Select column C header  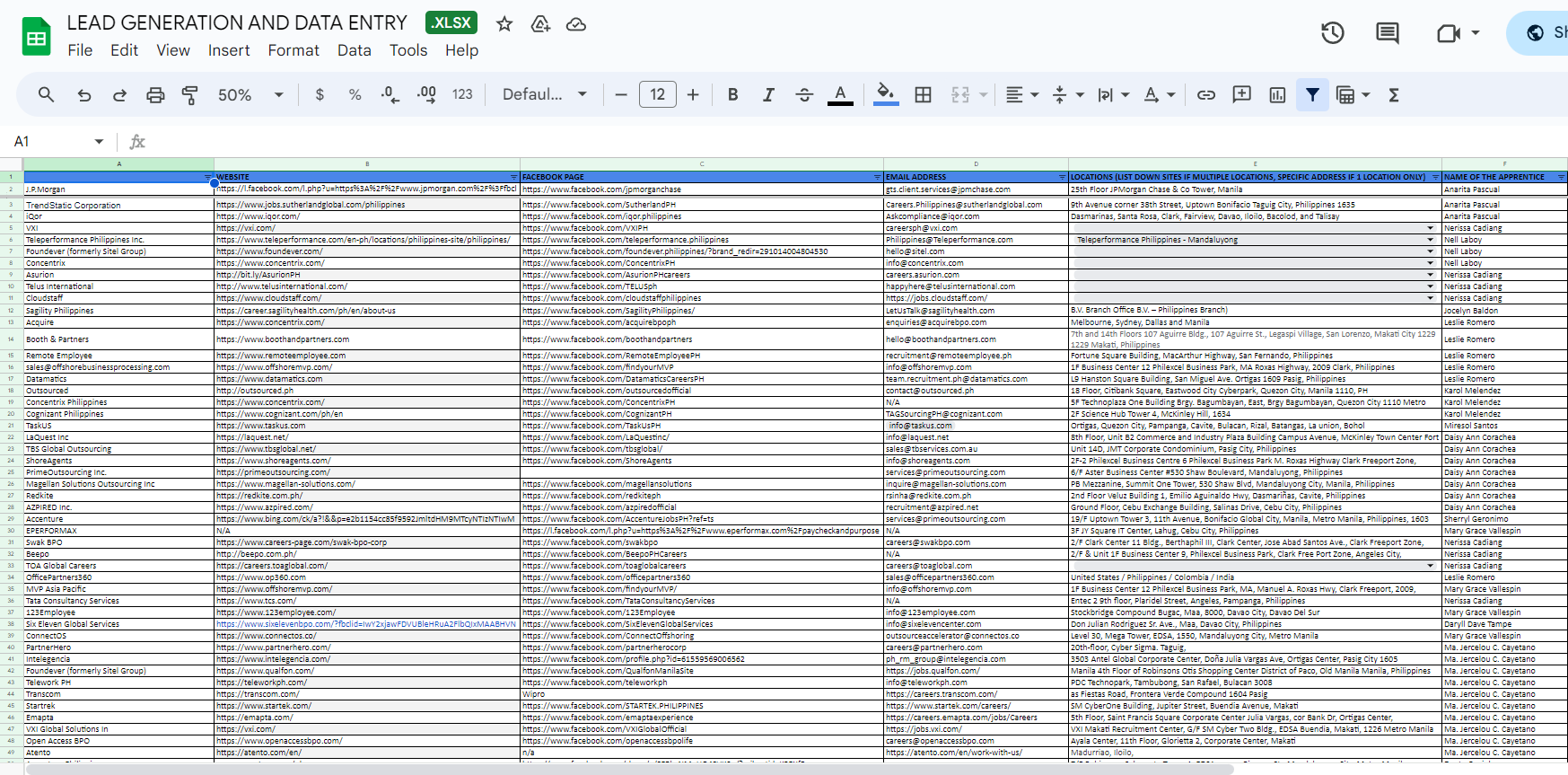[x=702, y=163]
